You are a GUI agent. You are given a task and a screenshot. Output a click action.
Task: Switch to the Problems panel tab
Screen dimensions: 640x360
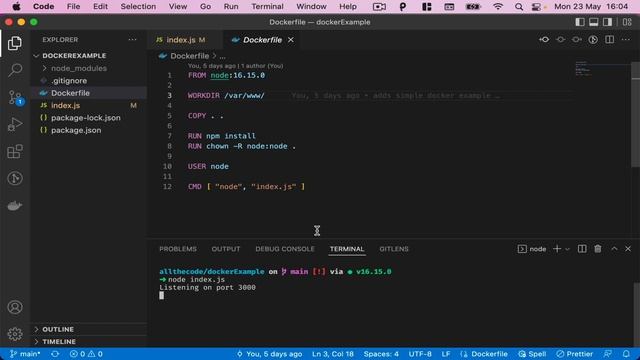pos(178,249)
